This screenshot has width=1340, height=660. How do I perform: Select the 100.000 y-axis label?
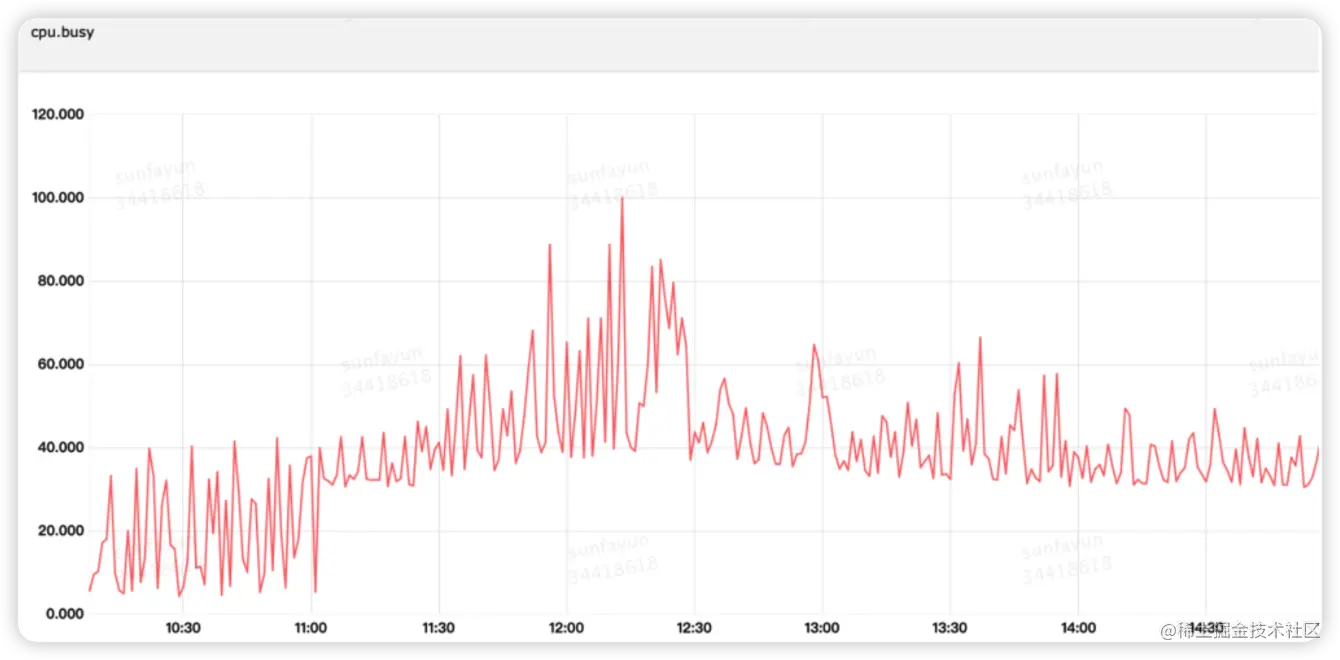[58, 198]
